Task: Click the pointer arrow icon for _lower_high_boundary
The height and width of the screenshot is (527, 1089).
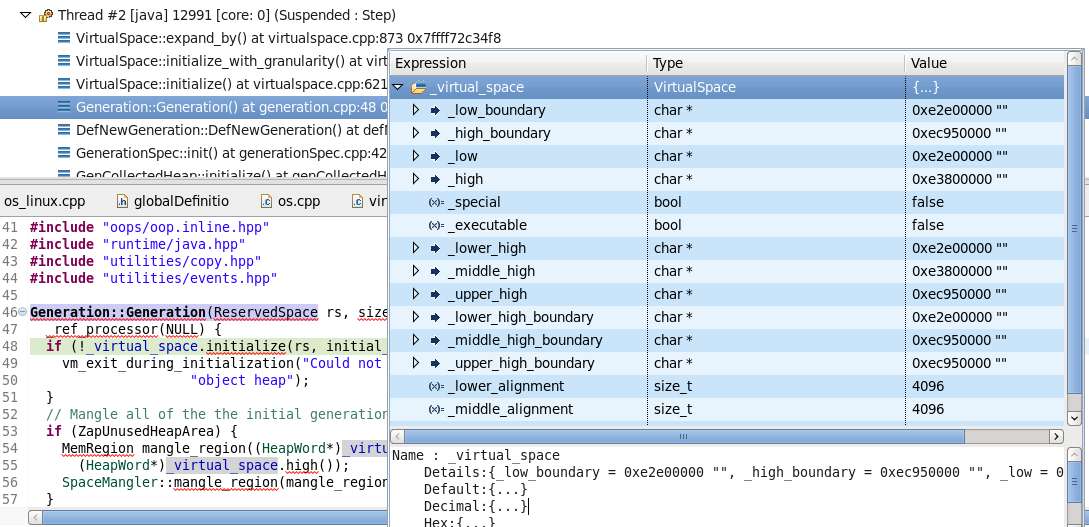Action: (x=435, y=317)
